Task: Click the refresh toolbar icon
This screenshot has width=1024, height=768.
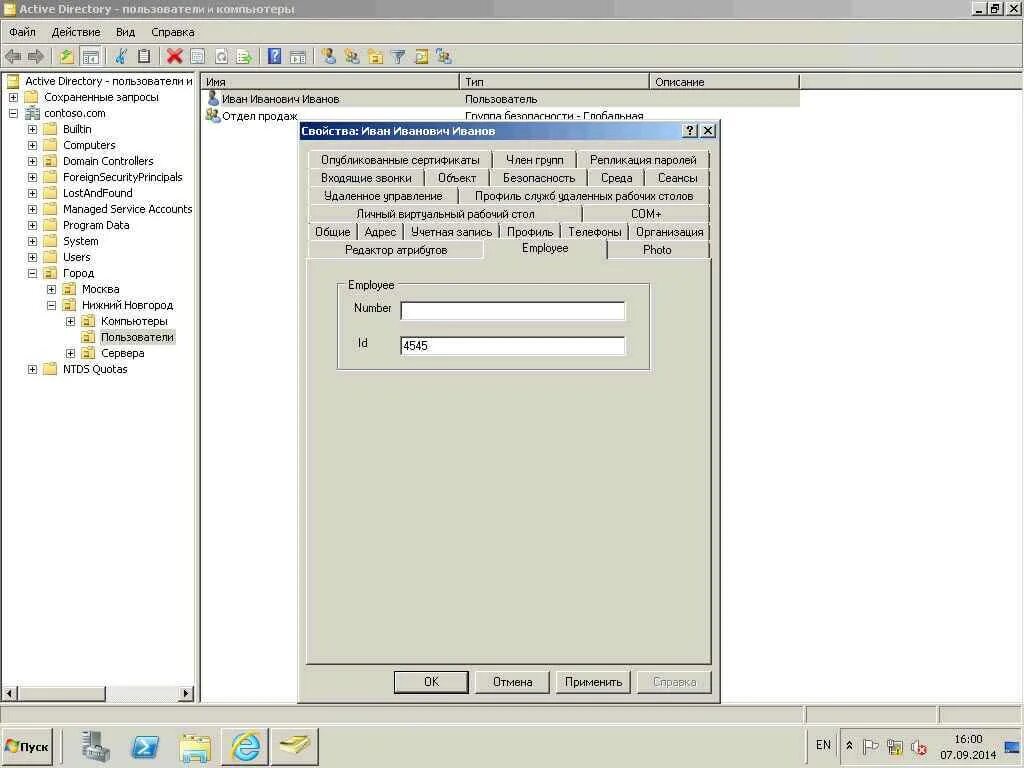Action: click(222, 56)
